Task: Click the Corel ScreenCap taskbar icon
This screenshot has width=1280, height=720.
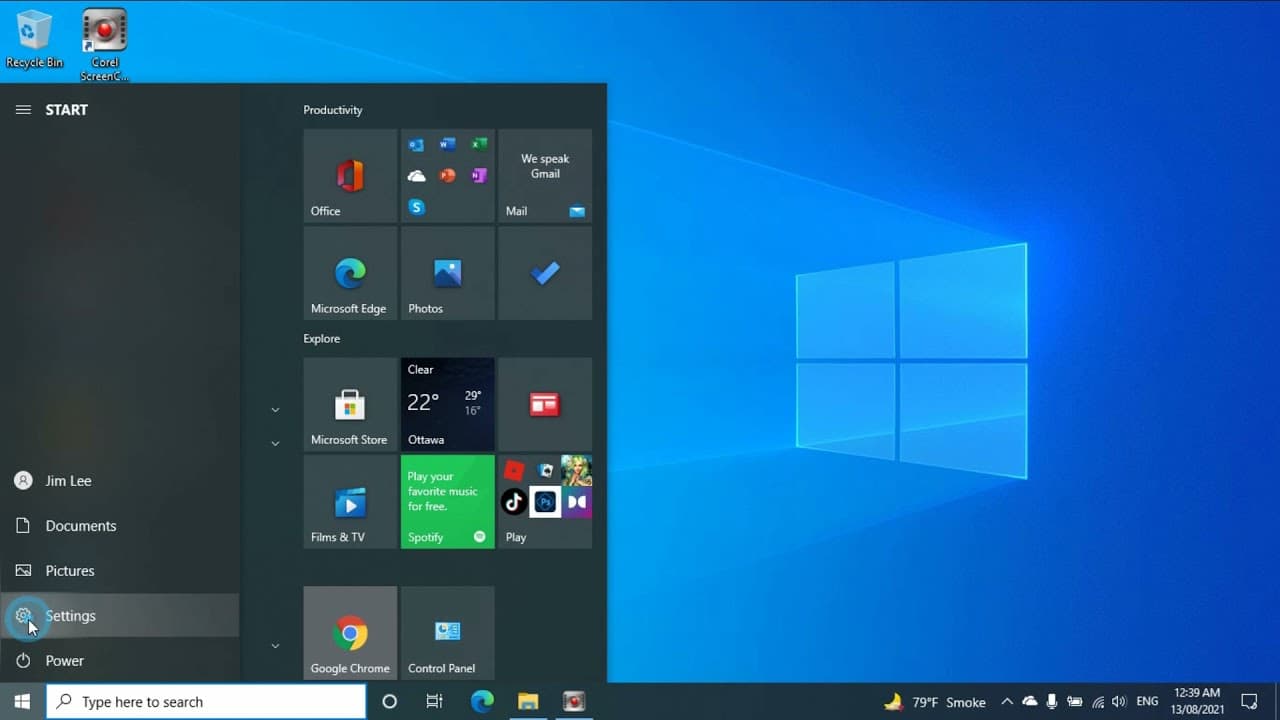Action: pyautogui.click(x=574, y=702)
